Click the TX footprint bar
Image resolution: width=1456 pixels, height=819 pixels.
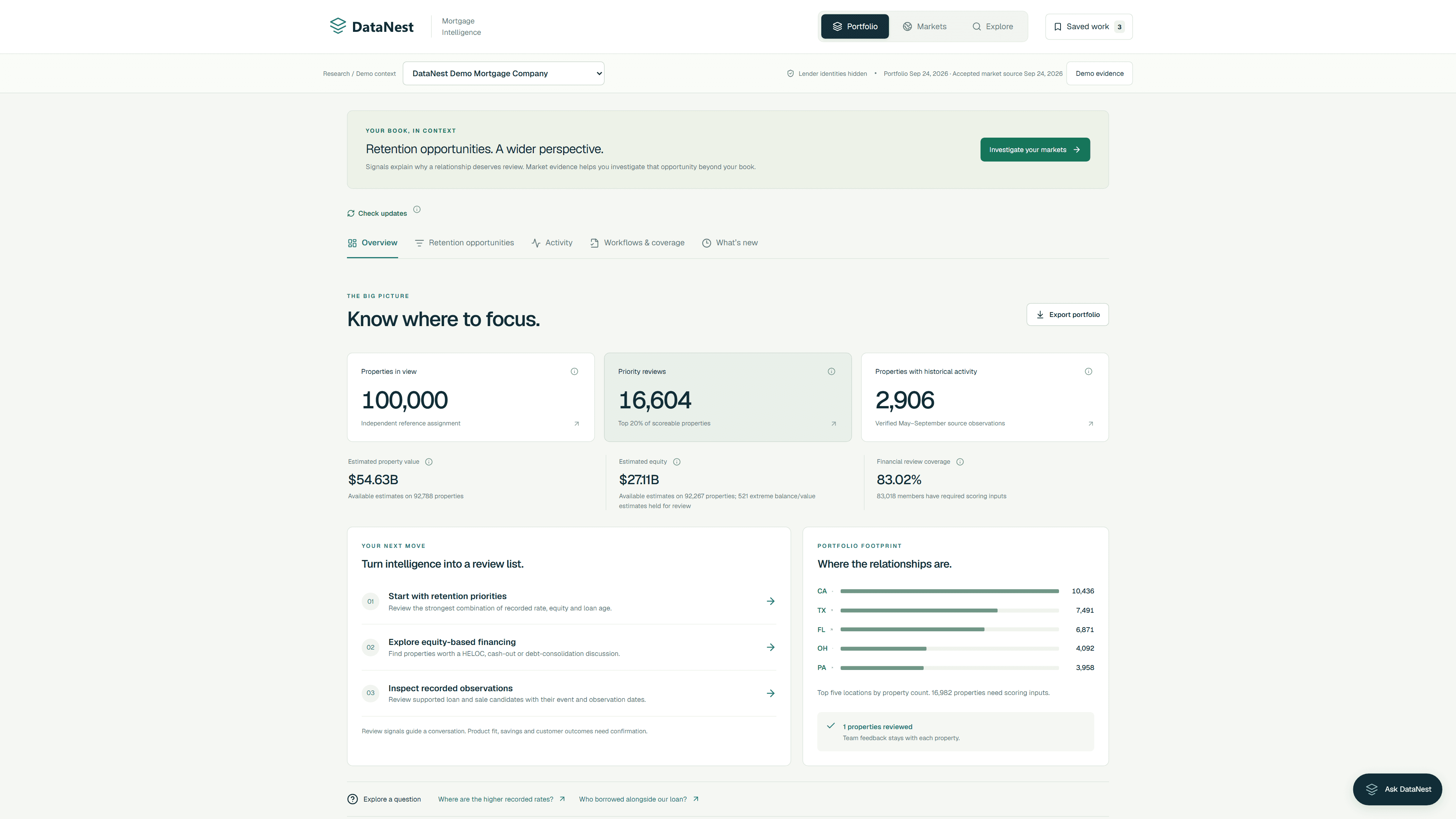point(949,610)
